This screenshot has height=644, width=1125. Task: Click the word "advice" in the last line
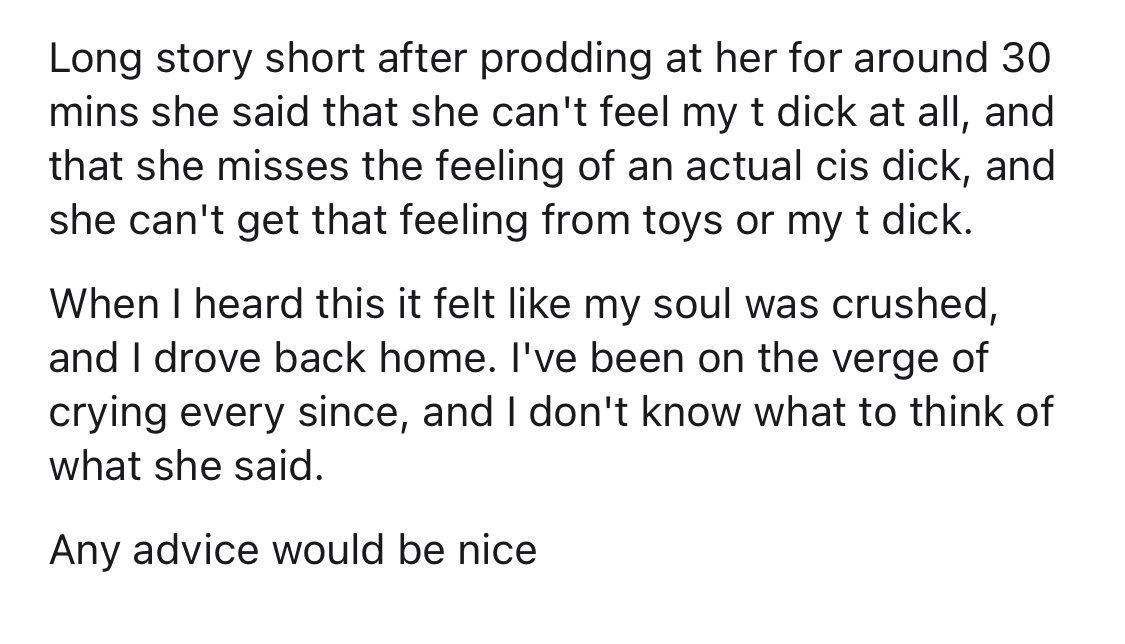[x=195, y=549]
